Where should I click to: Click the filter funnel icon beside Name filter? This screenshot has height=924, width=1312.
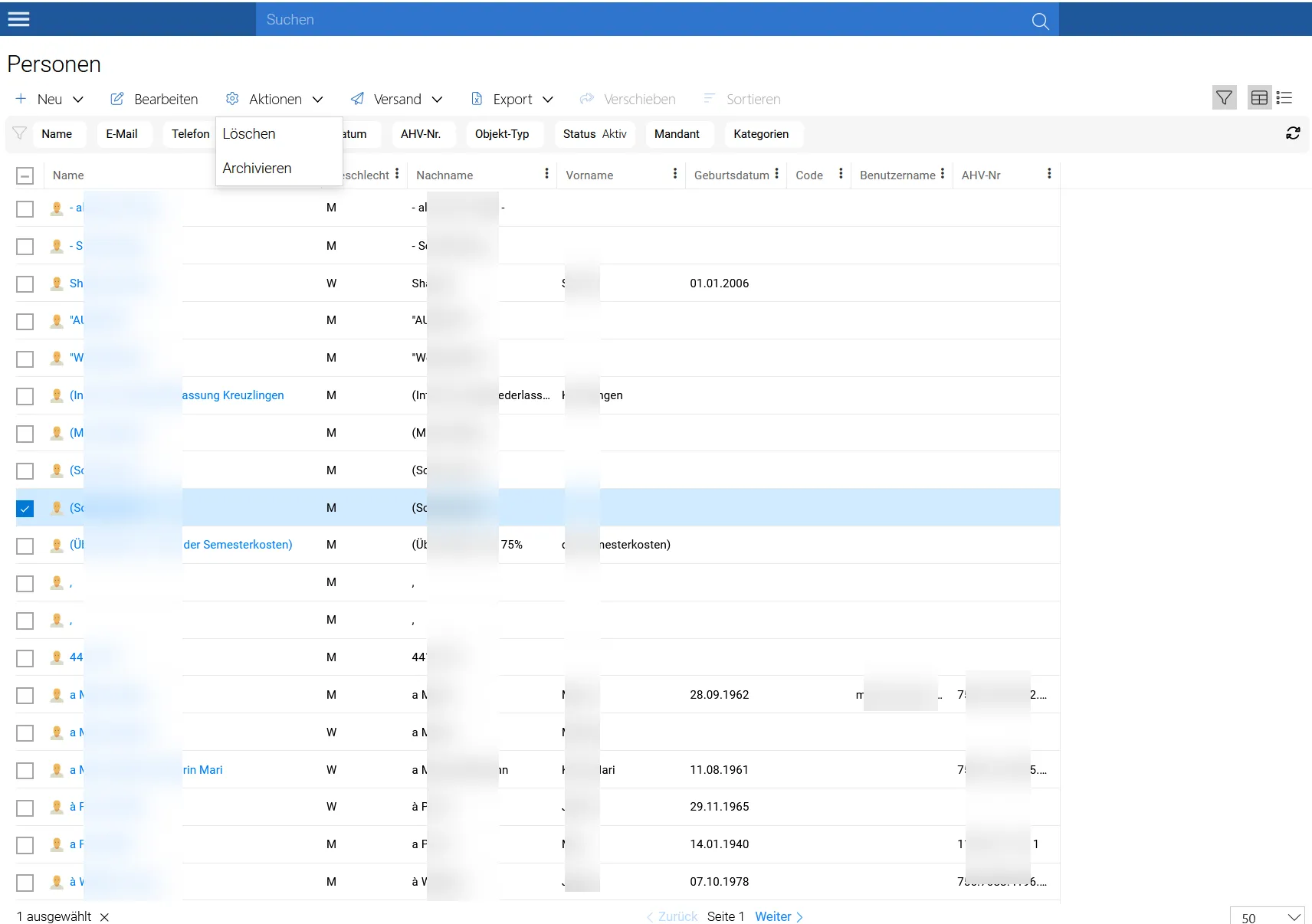click(x=20, y=133)
